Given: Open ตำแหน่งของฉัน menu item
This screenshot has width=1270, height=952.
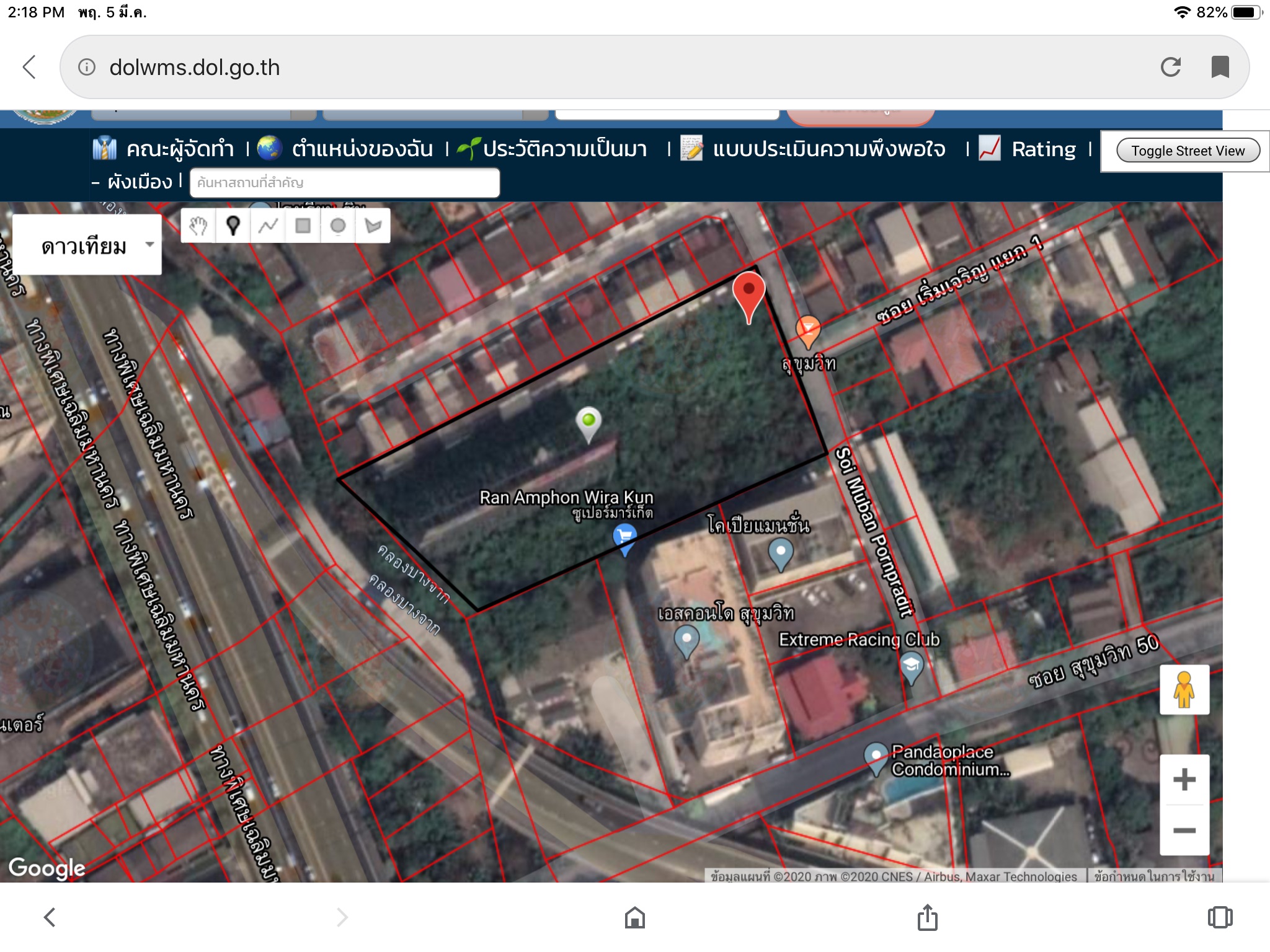Looking at the screenshot, I should tap(362, 149).
